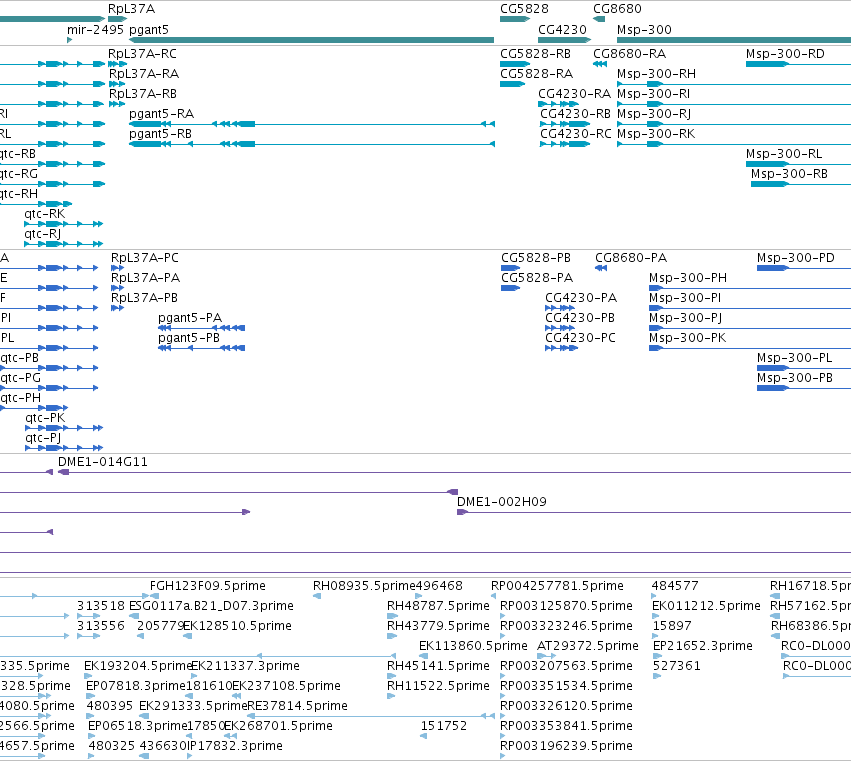Select EST label RH08935.5prime
Viewport: 851px width, 761px height.
pyautogui.click(x=364, y=586)
